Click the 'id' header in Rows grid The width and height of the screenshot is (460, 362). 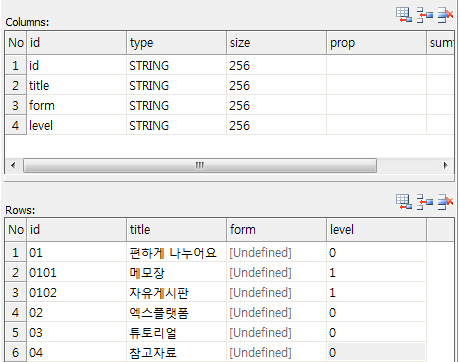(x=76, y=230)
